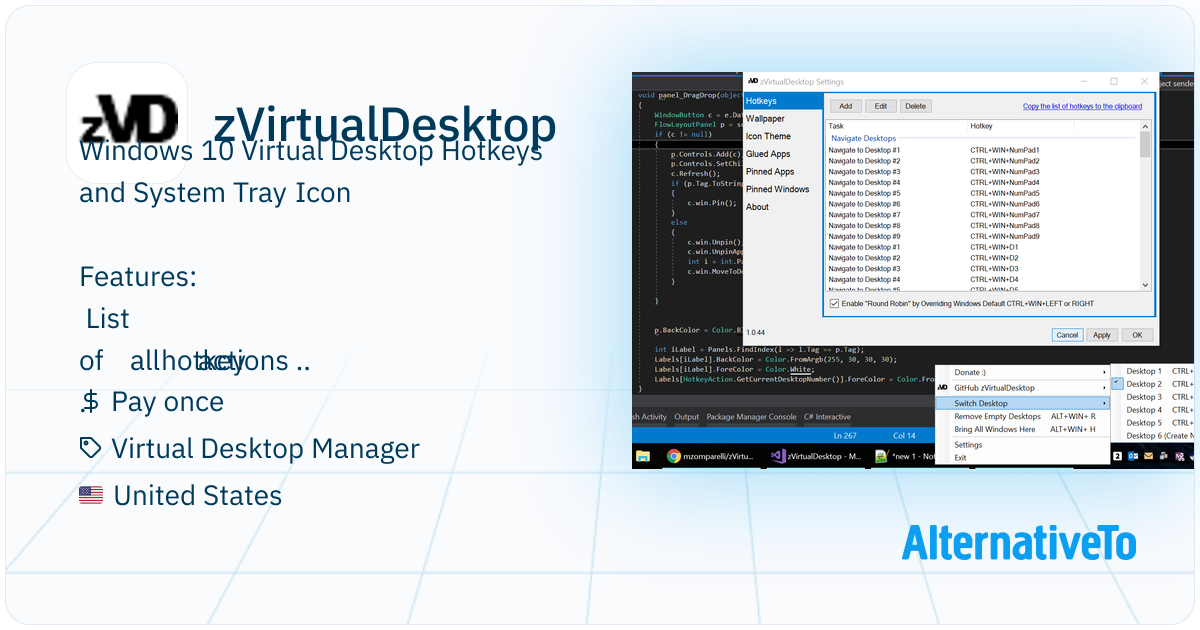Click the Delete hotkey button

pos(915,106)
